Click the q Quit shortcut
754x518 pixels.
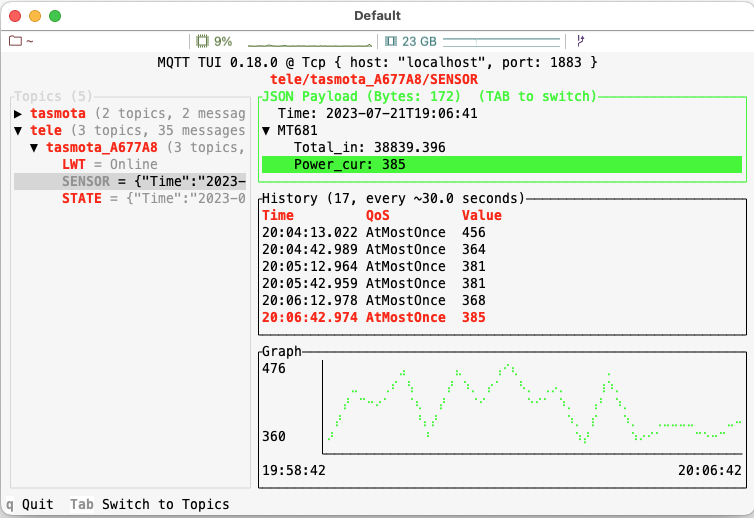(30, 504)
